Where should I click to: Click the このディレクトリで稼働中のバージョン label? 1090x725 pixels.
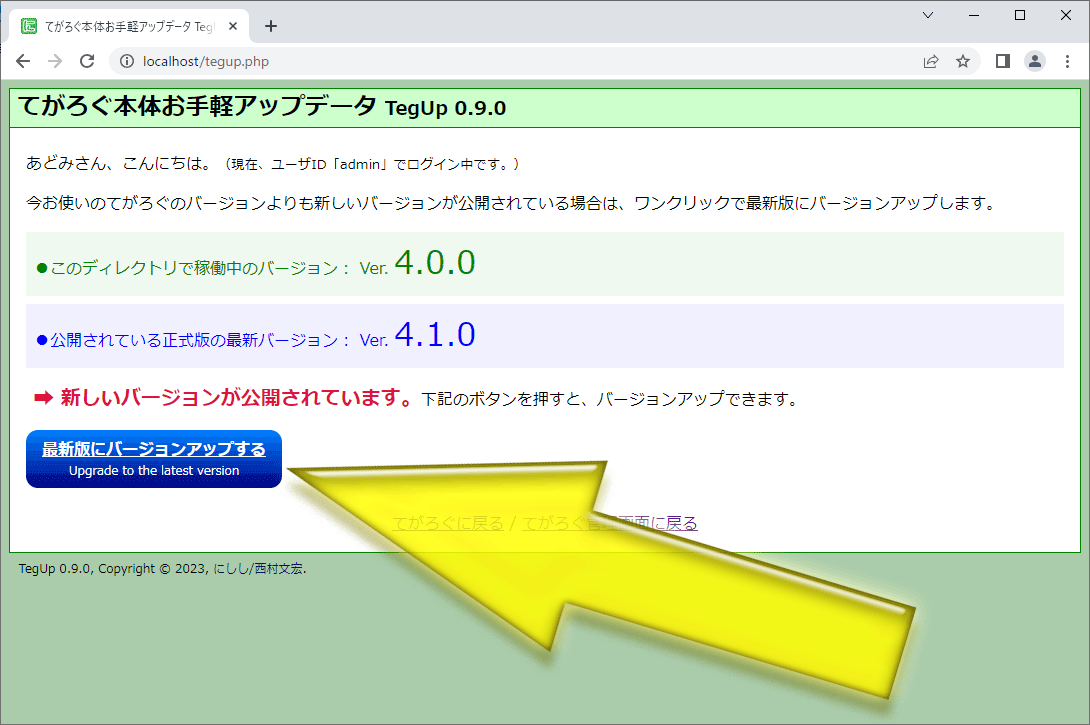point(194,268)
